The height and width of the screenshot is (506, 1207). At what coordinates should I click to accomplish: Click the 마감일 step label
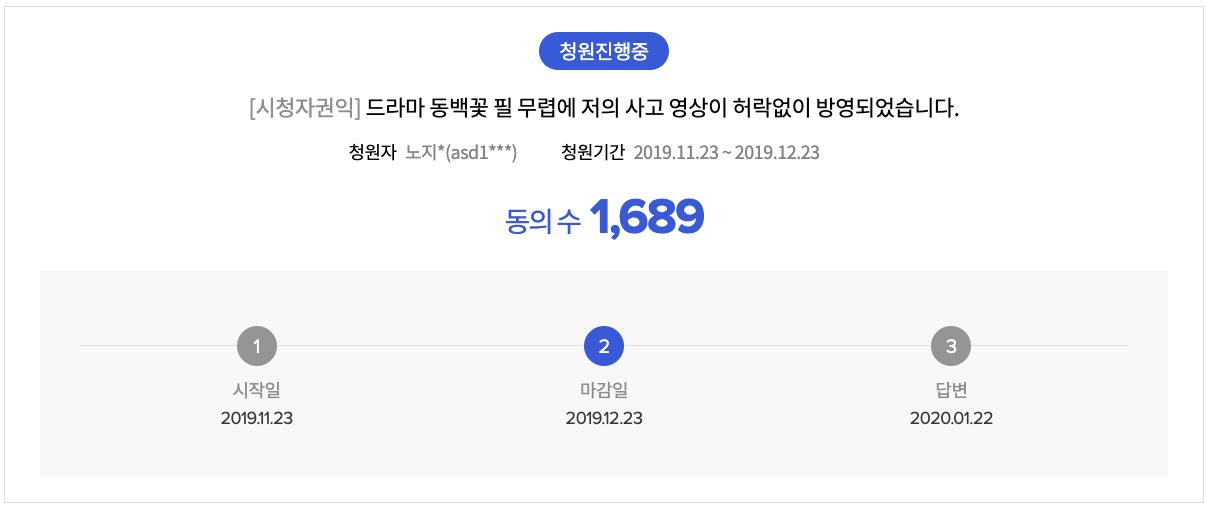[603, 390]
